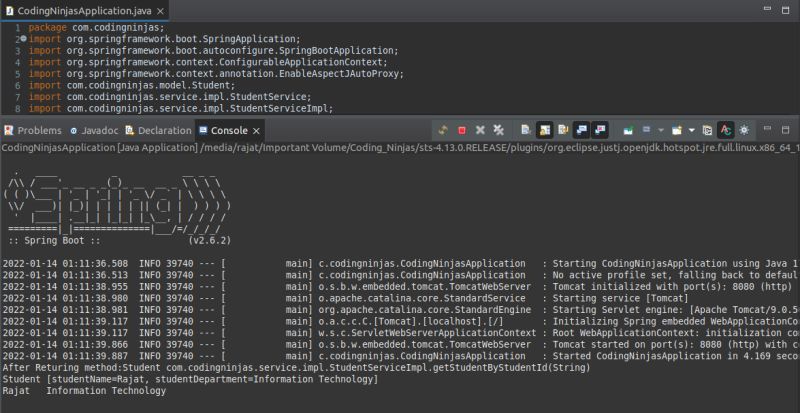Click the 'After Returing method' output line
This screenshot has width=800, height=413.
tap(296, 368)
